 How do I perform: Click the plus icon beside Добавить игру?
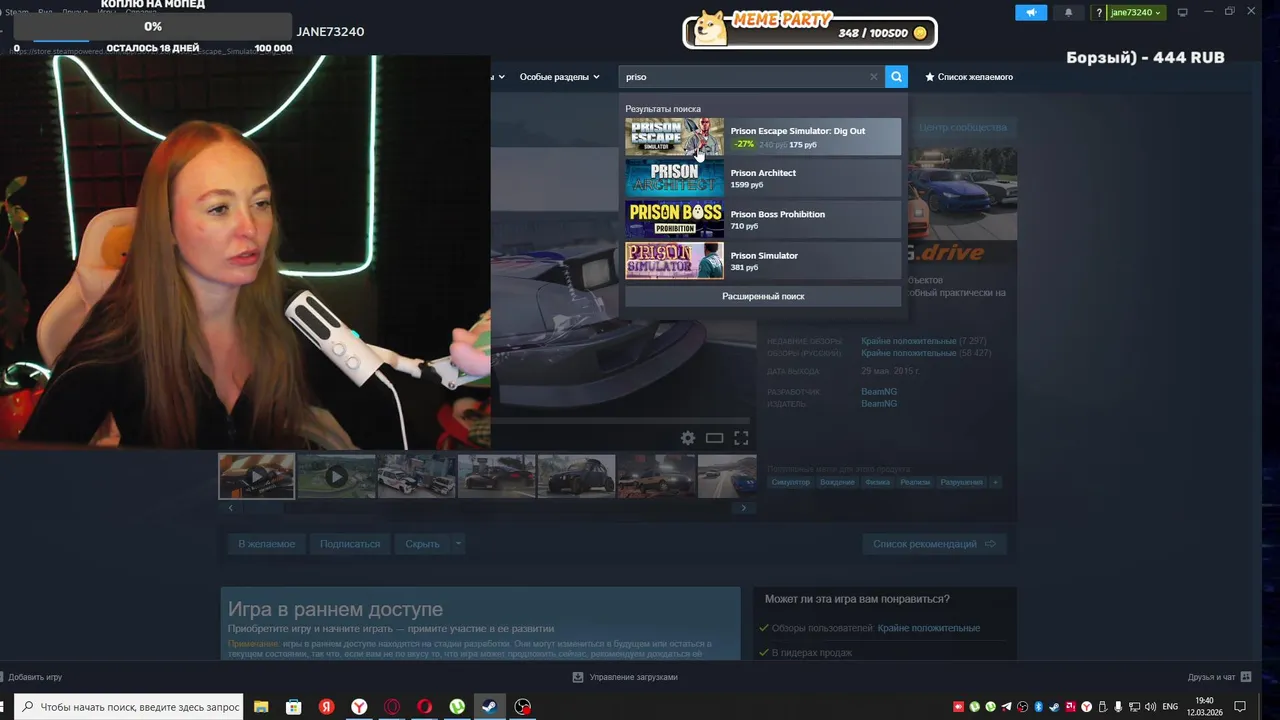coord(3,677)
